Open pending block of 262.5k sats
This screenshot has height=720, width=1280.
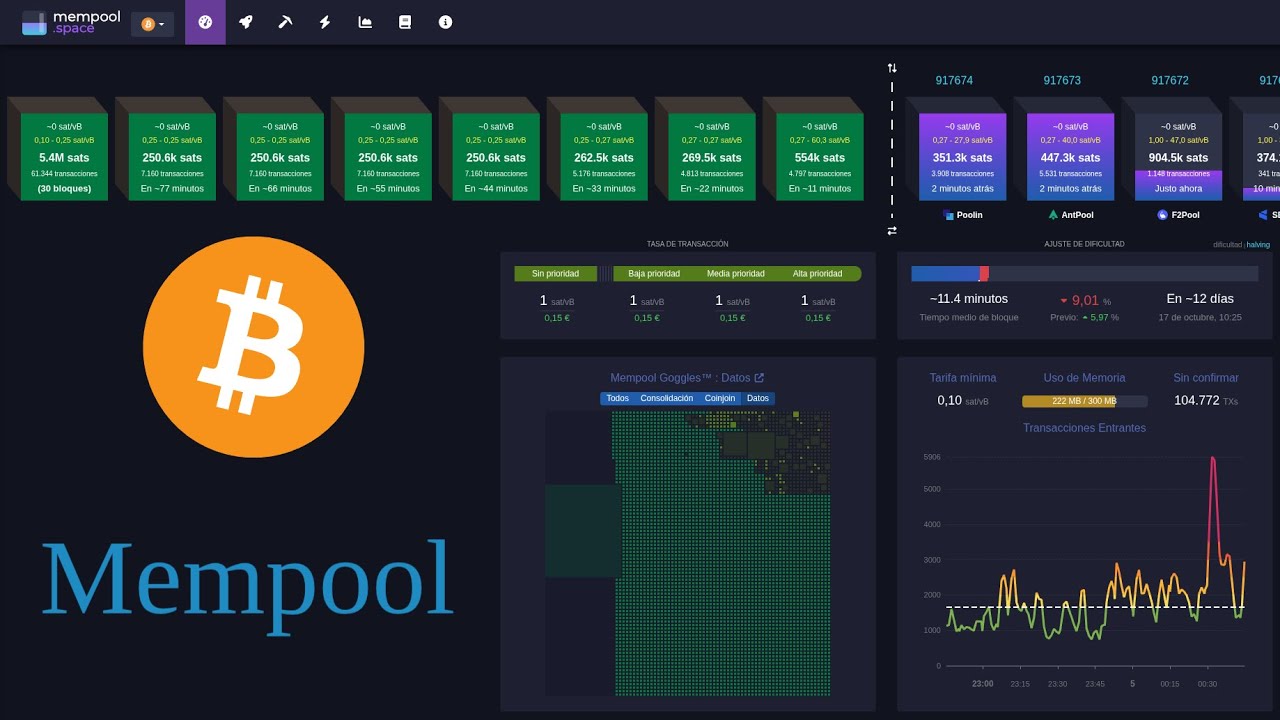[603, 157]
